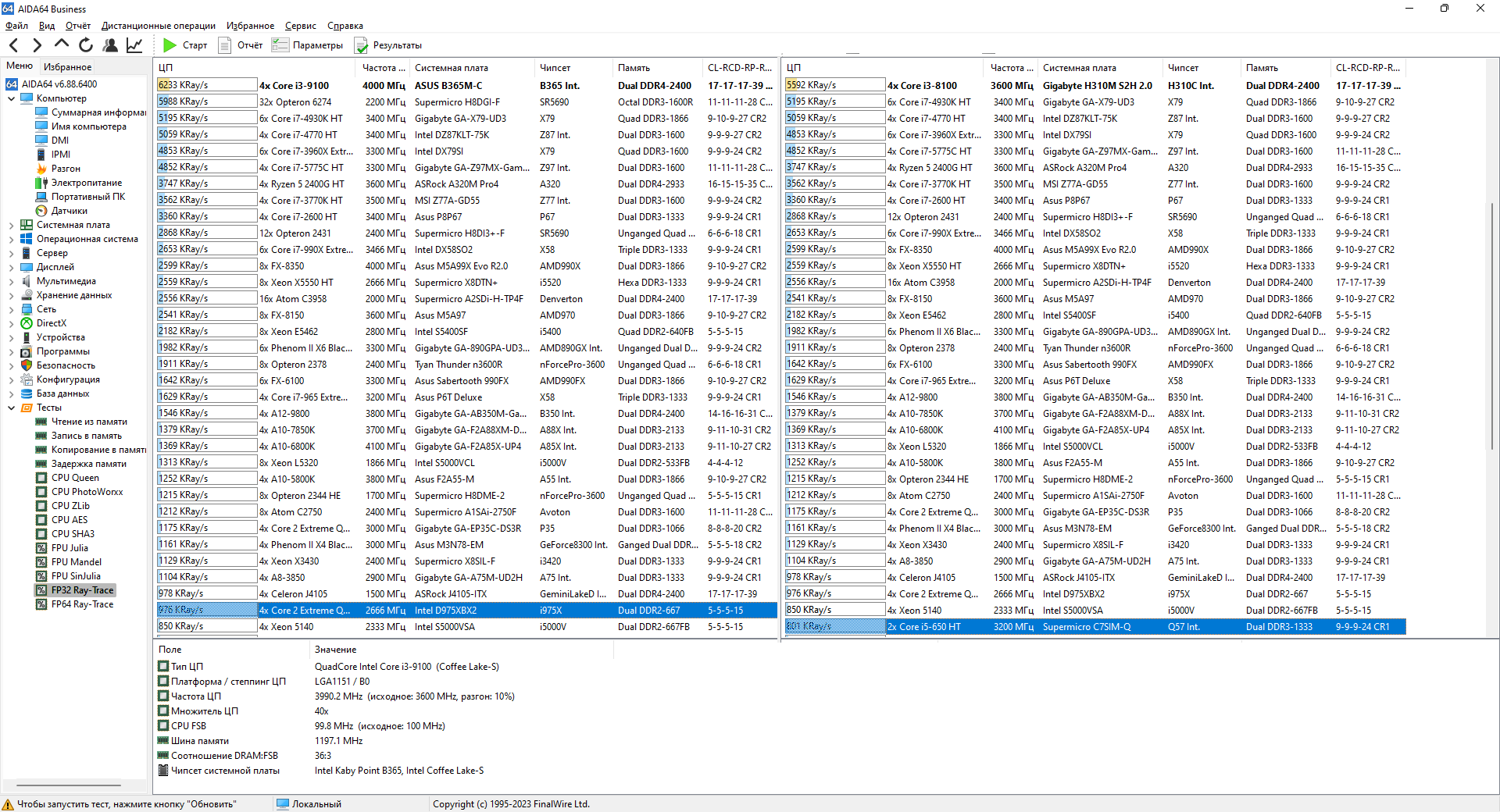Open the Дистанционные операции menu
The image size is (1500, 812).
point(159,26)
